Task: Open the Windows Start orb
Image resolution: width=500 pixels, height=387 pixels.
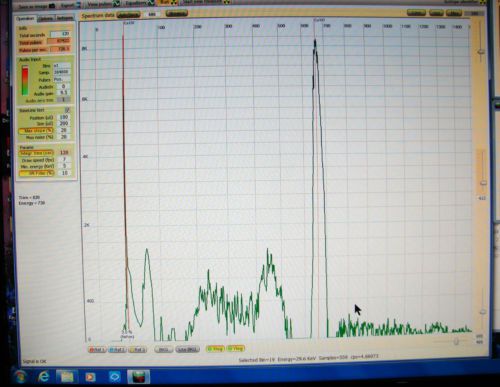Action: pos(21,377)
